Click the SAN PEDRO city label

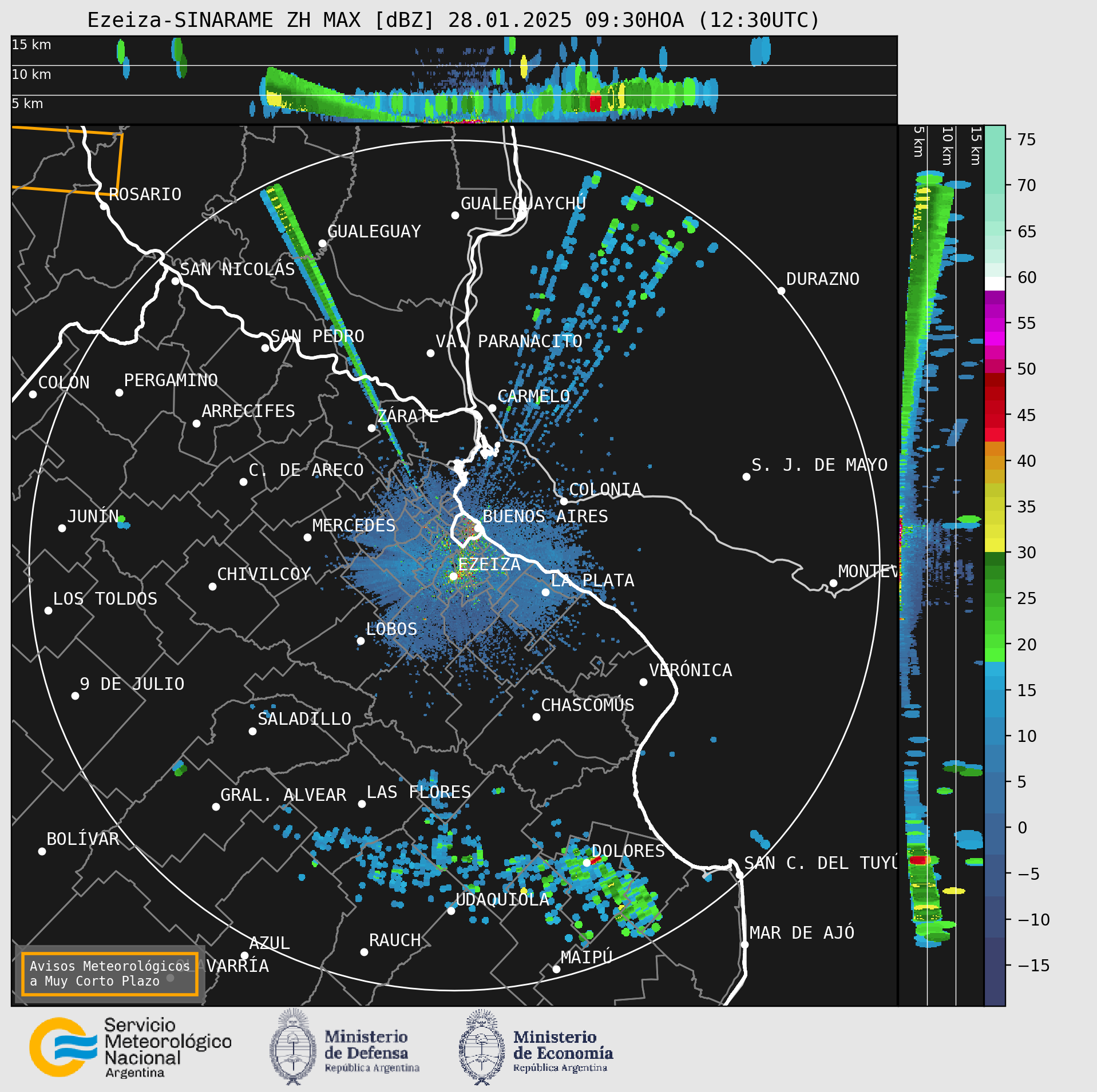click(317, 336)
